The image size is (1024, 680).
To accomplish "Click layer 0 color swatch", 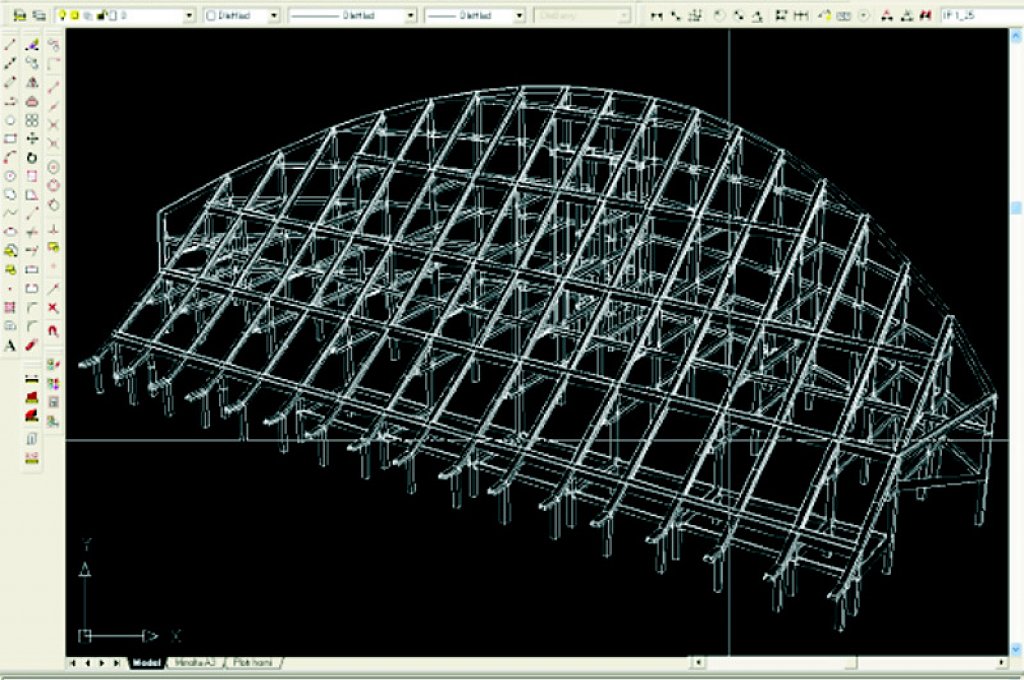I will [112, 15].
